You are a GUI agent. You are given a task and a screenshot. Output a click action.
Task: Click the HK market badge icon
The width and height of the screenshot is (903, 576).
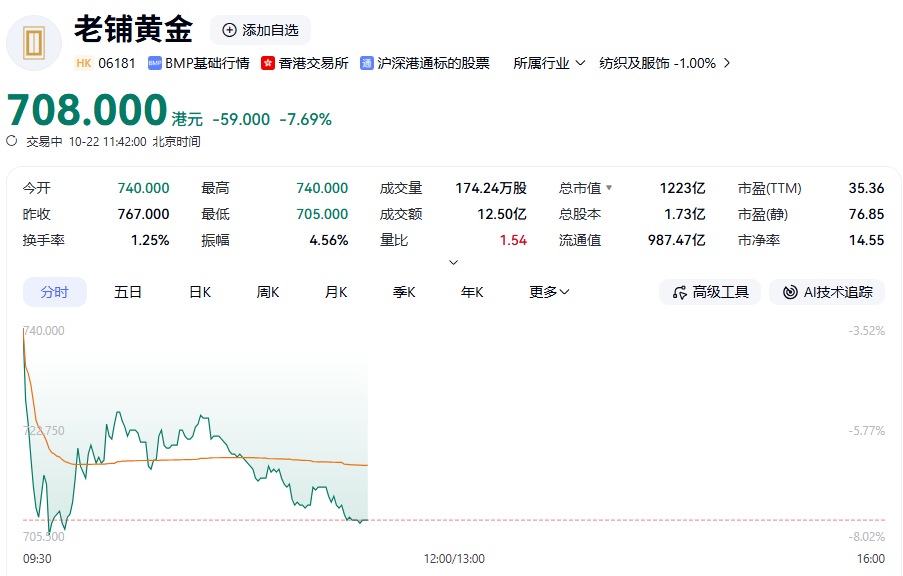coord(84,63)
